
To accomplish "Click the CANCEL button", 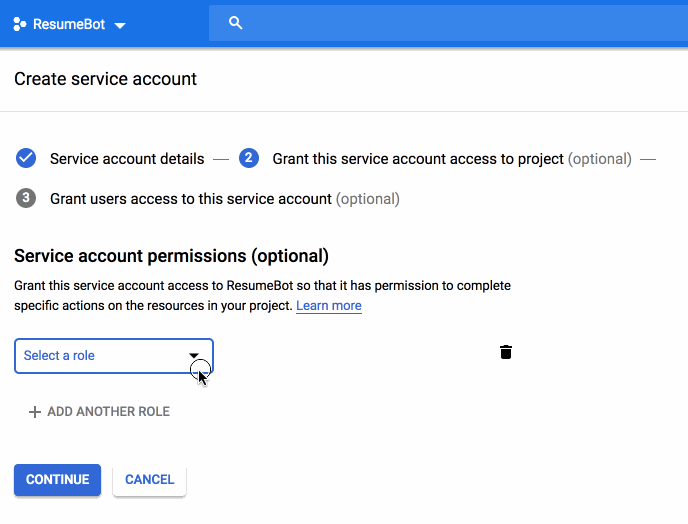I will 150,480.
